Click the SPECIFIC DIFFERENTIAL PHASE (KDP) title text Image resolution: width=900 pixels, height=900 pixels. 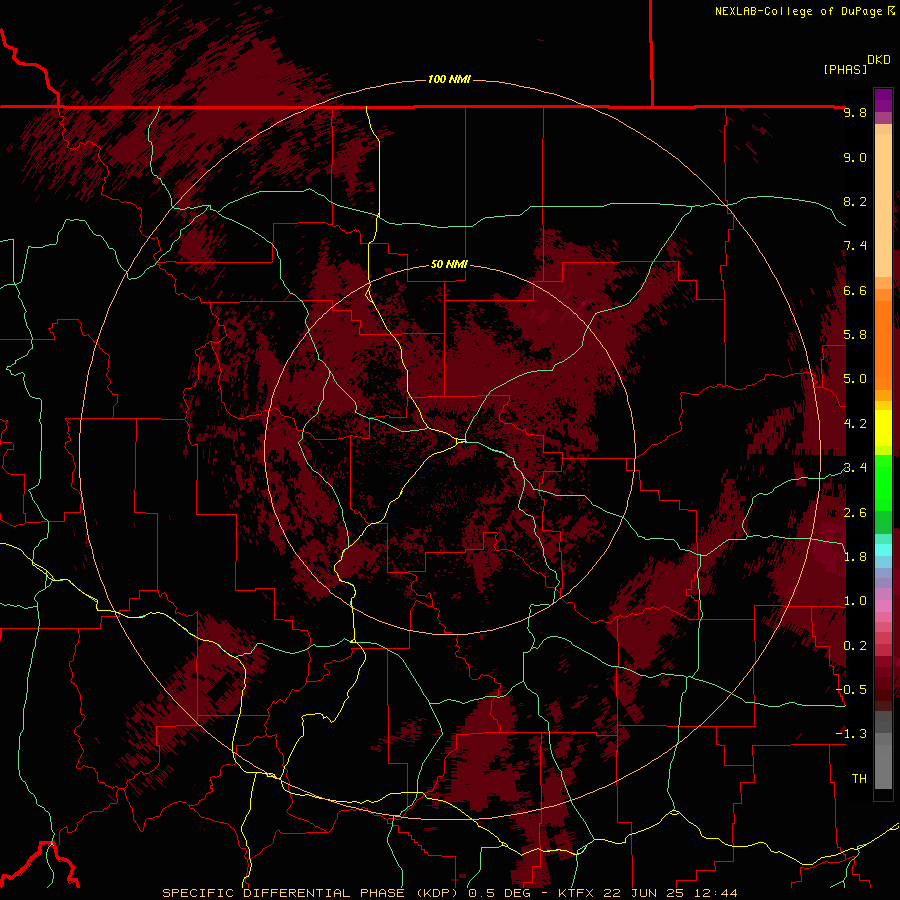coord(312,893)
